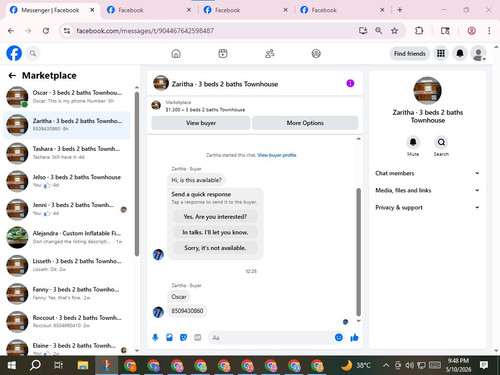This screenshot has height=375, width=500.
Task: Click the conversation message scrollbar
Action: (359, 252)
